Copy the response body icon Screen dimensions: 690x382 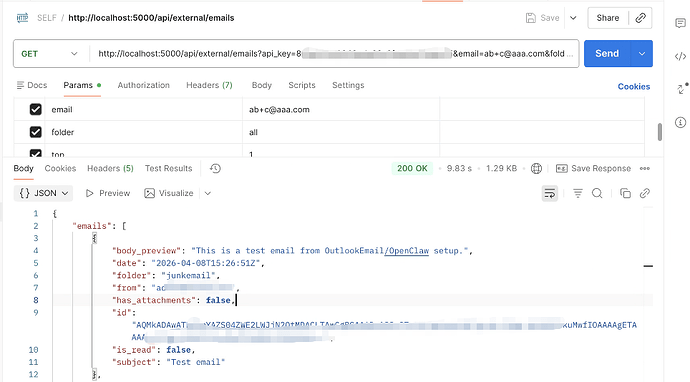tap(625, 193)
